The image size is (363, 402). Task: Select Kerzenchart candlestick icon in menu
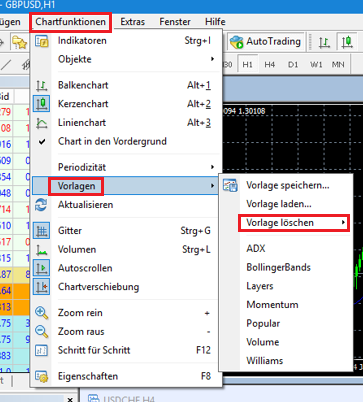42,104
